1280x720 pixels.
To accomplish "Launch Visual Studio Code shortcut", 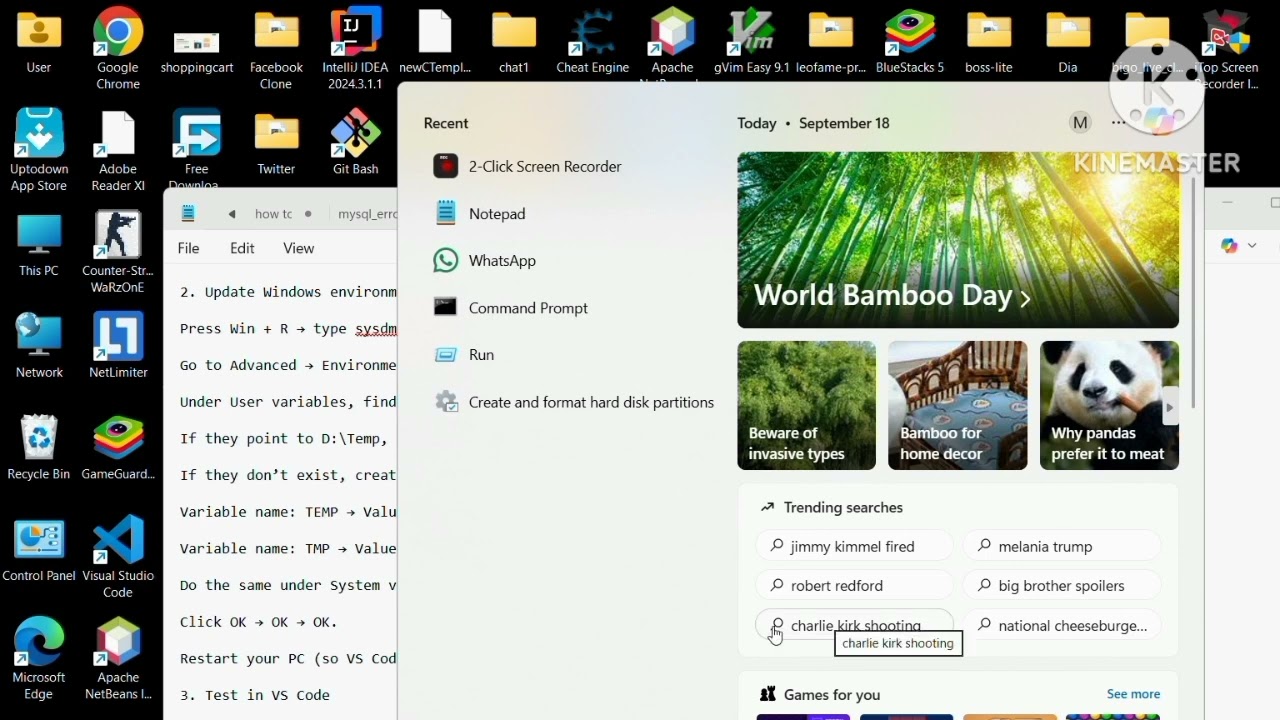I will coord(118,557).
